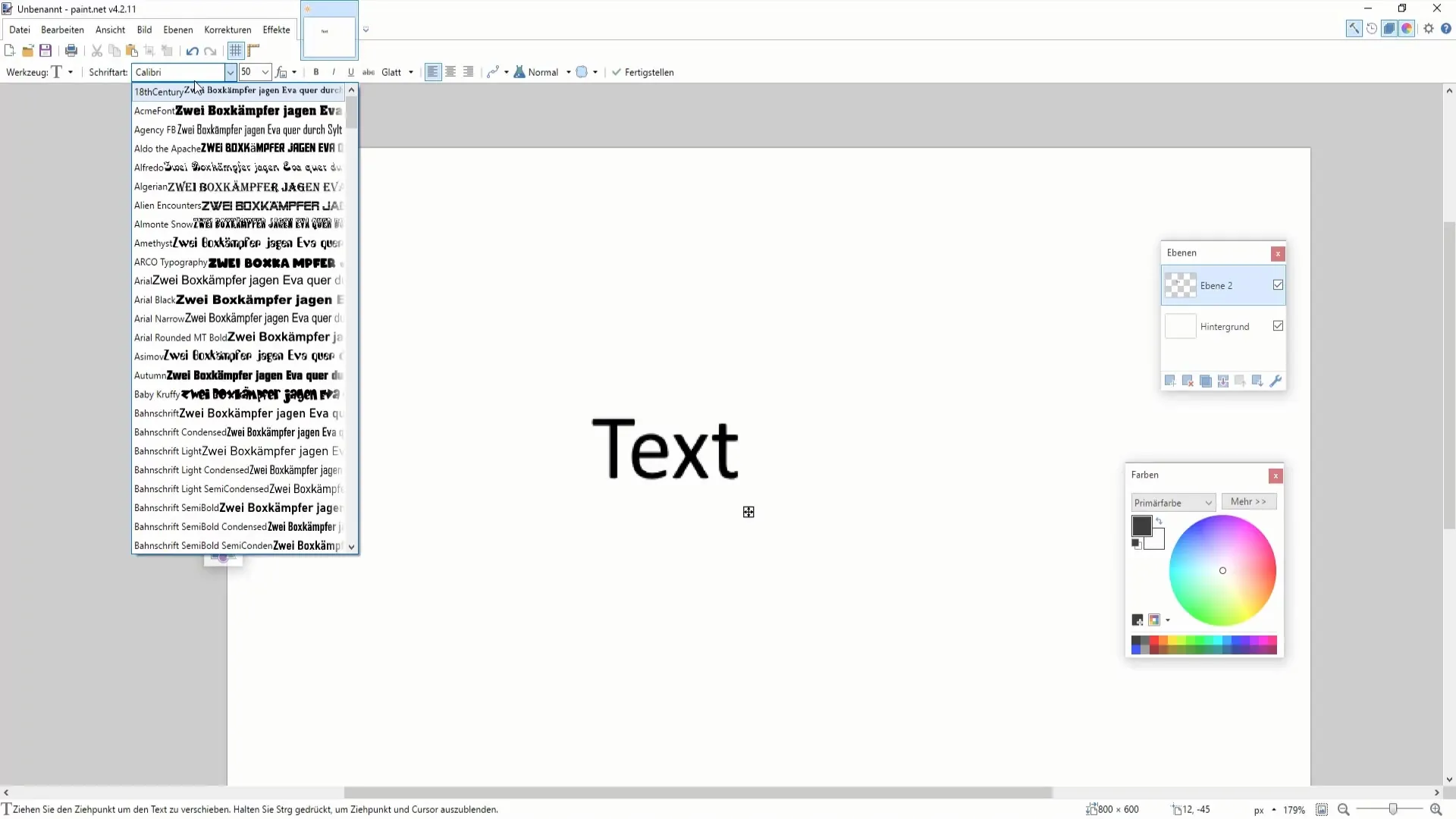Click the Underline formatting icon
The height and width of the screenshot is (819, 1456).
350,72
